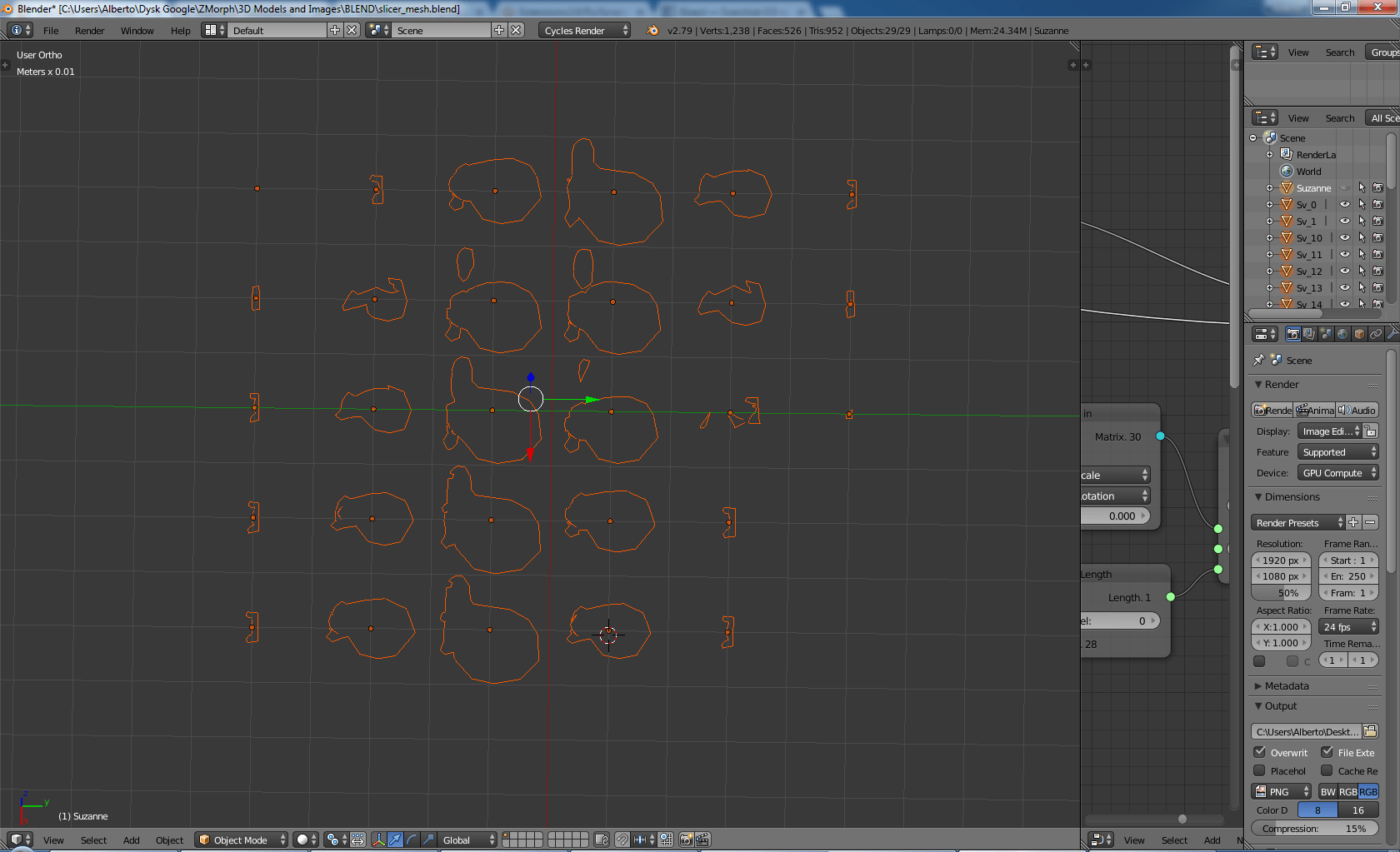Enable the 3D manipulator rotate handle
The image size is (1400, 852).
(x=412, y=840)
